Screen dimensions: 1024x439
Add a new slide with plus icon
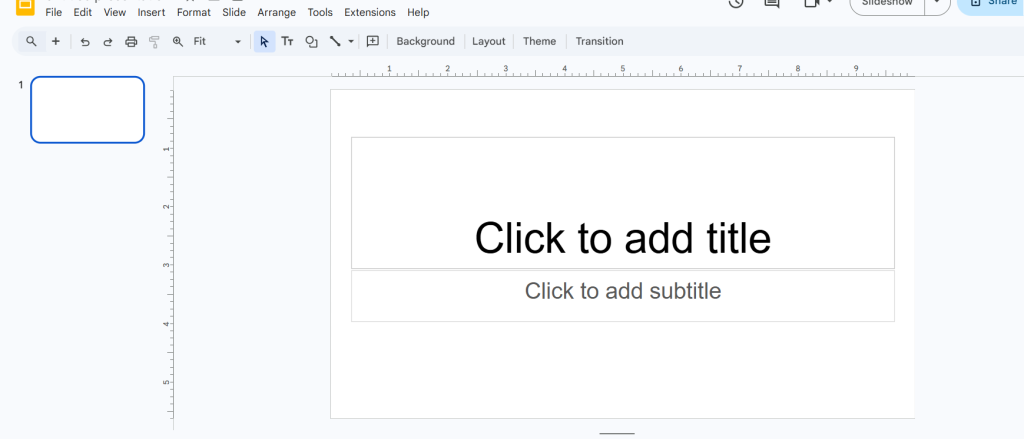click(x=56, y=41)
